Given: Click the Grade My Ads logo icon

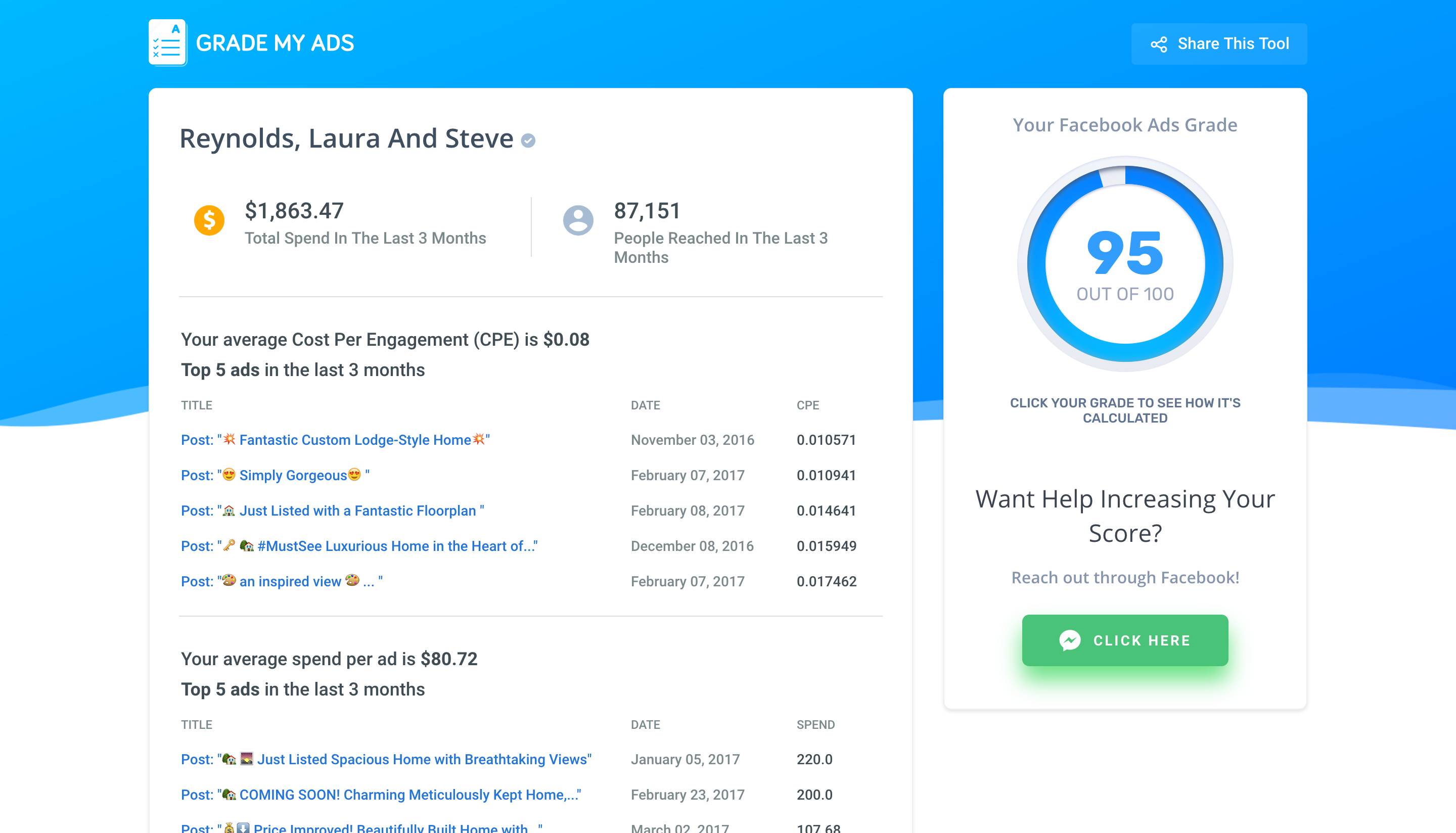Looking at the screenshot, I should click(167, 43).
